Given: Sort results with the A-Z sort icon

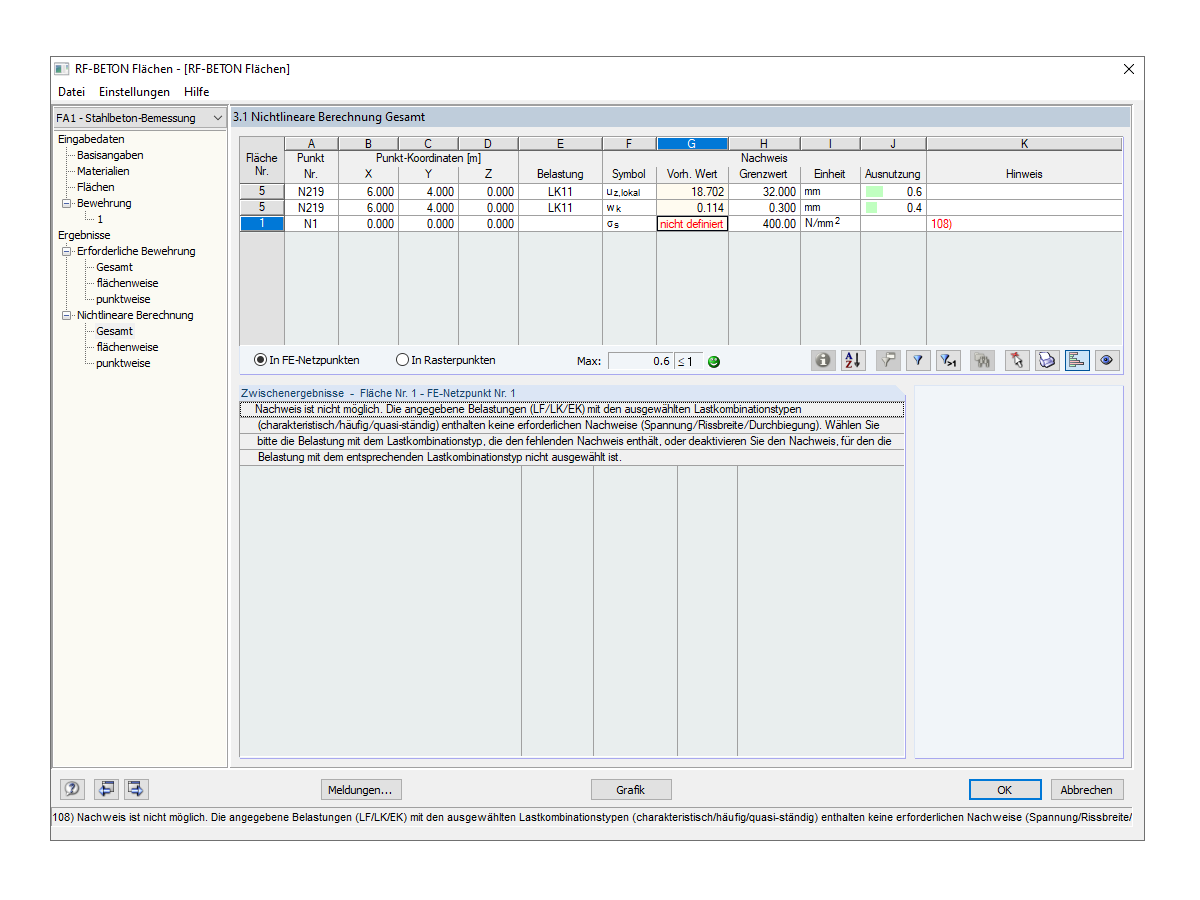Looking at the screenshot, I should (x=853, y=361).
